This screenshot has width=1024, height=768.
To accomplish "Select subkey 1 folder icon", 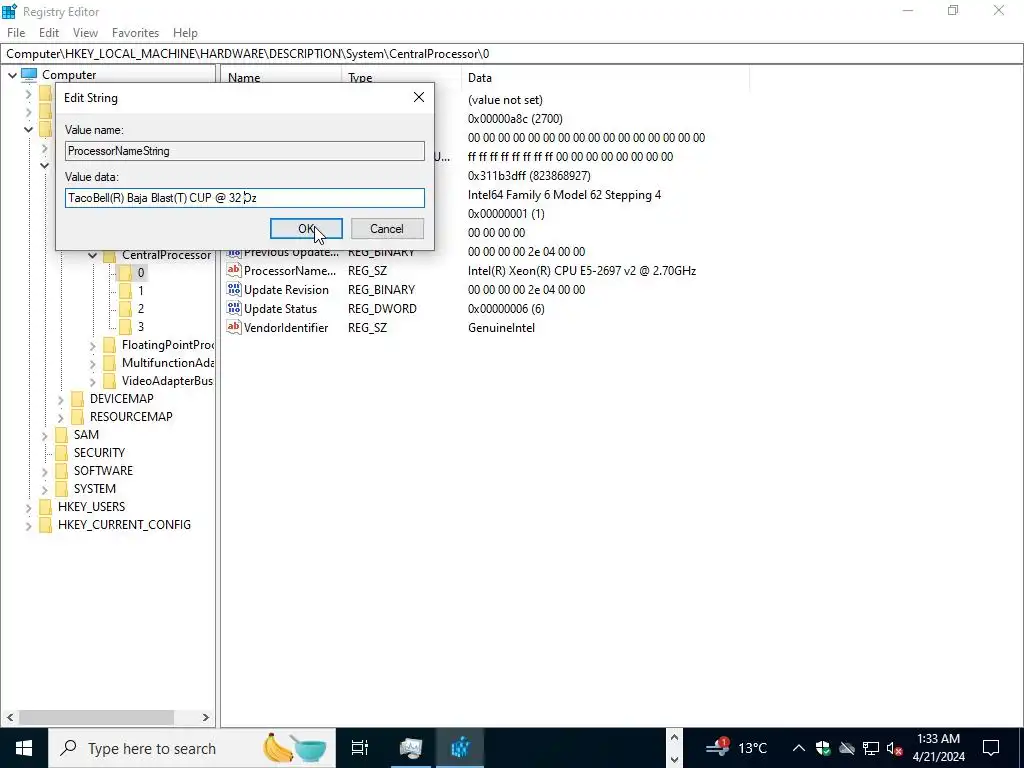I will click(125, 291).
